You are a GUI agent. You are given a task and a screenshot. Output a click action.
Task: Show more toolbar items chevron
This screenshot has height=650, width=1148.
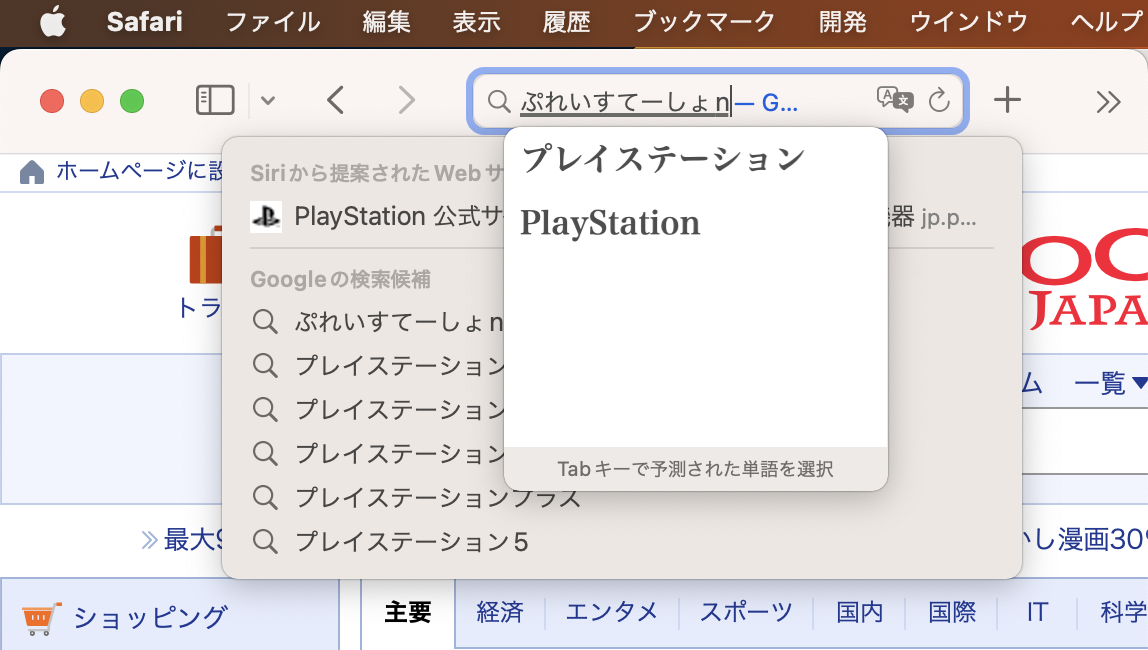[1108, 101]
